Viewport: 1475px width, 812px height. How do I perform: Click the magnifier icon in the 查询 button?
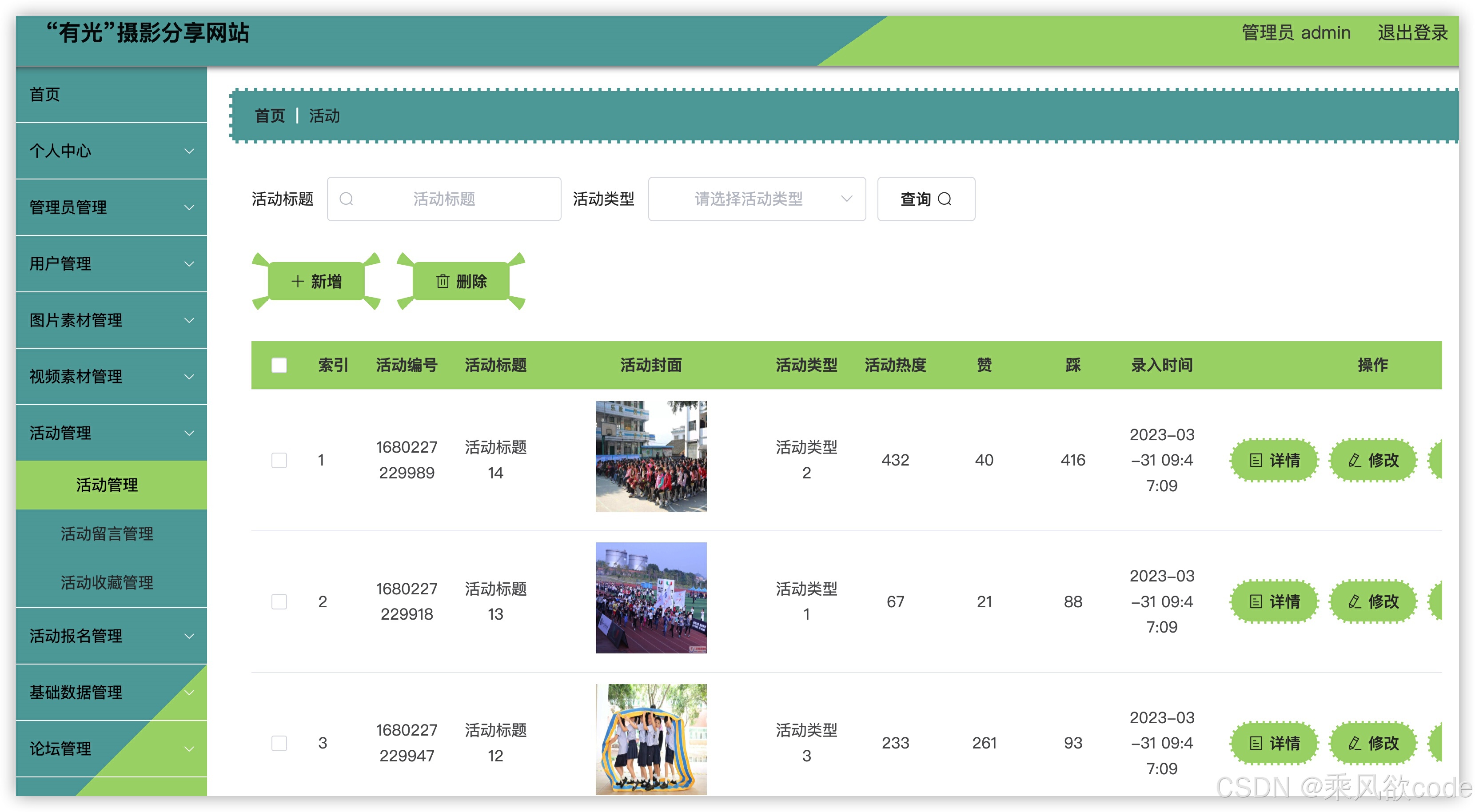(x=945, y=199)
